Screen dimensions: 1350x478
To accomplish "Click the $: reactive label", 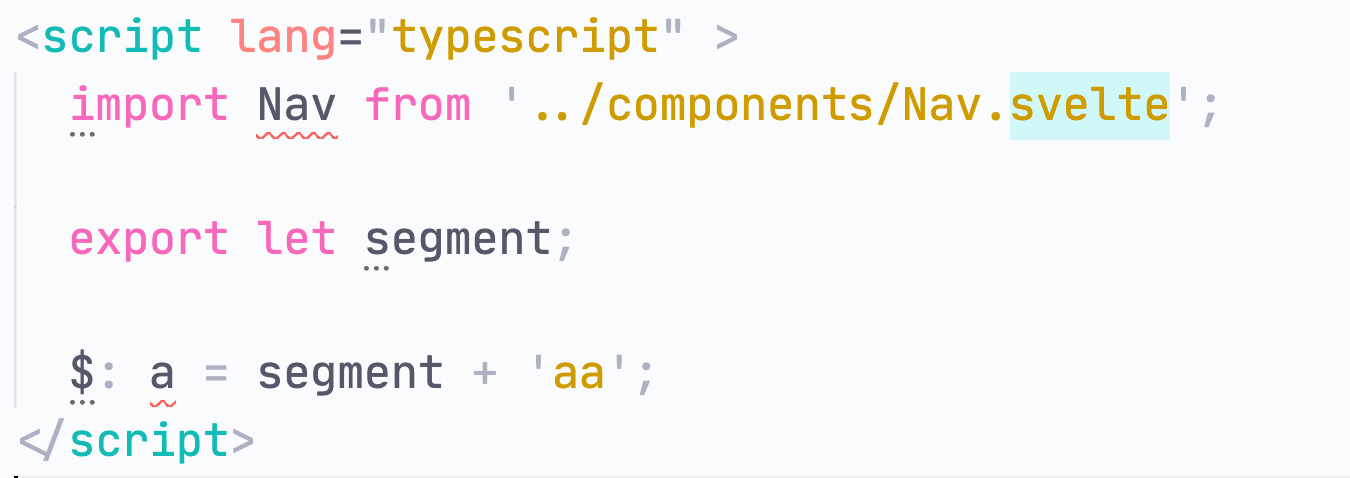I will 96,374.
